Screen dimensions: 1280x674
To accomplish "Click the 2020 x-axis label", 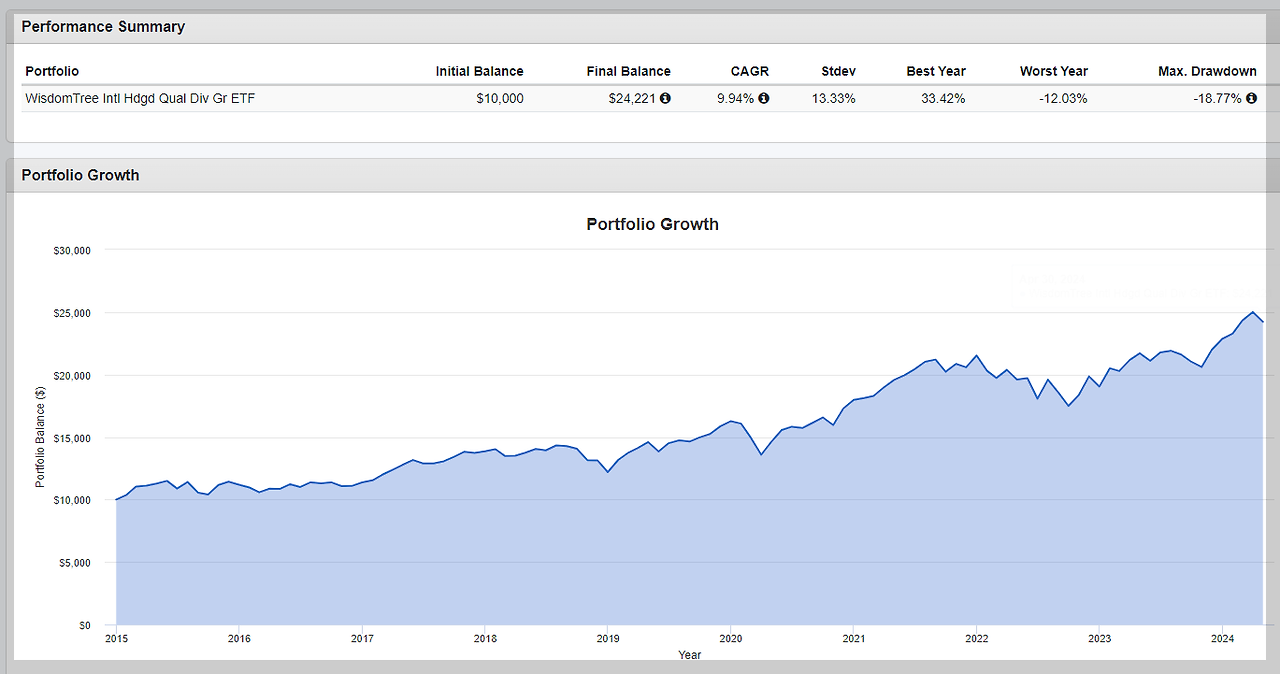I will (731, 638).
